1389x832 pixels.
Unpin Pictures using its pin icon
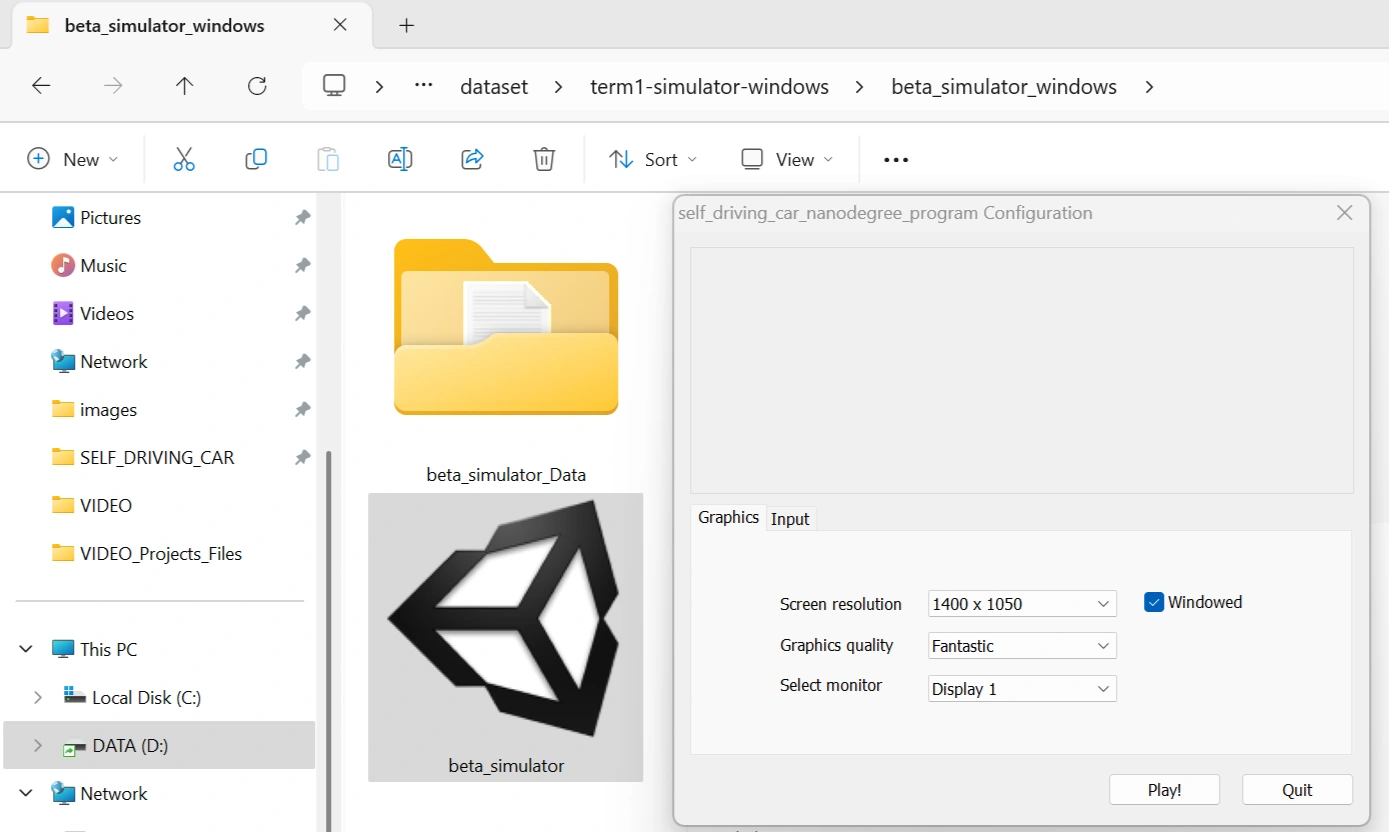point(302,217)
